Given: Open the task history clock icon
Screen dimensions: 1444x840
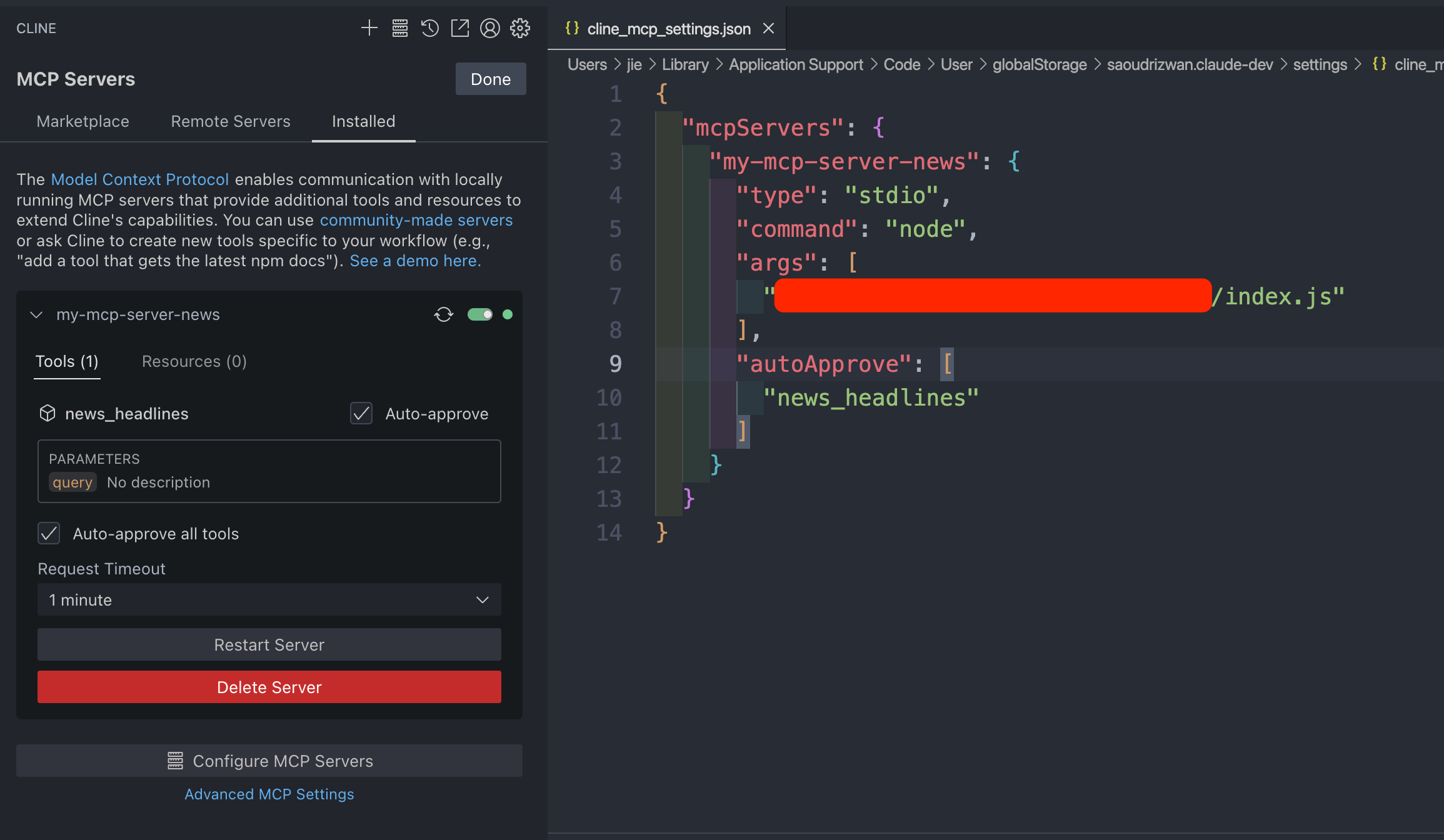Looking at the screenshot, I should point(430,28).
